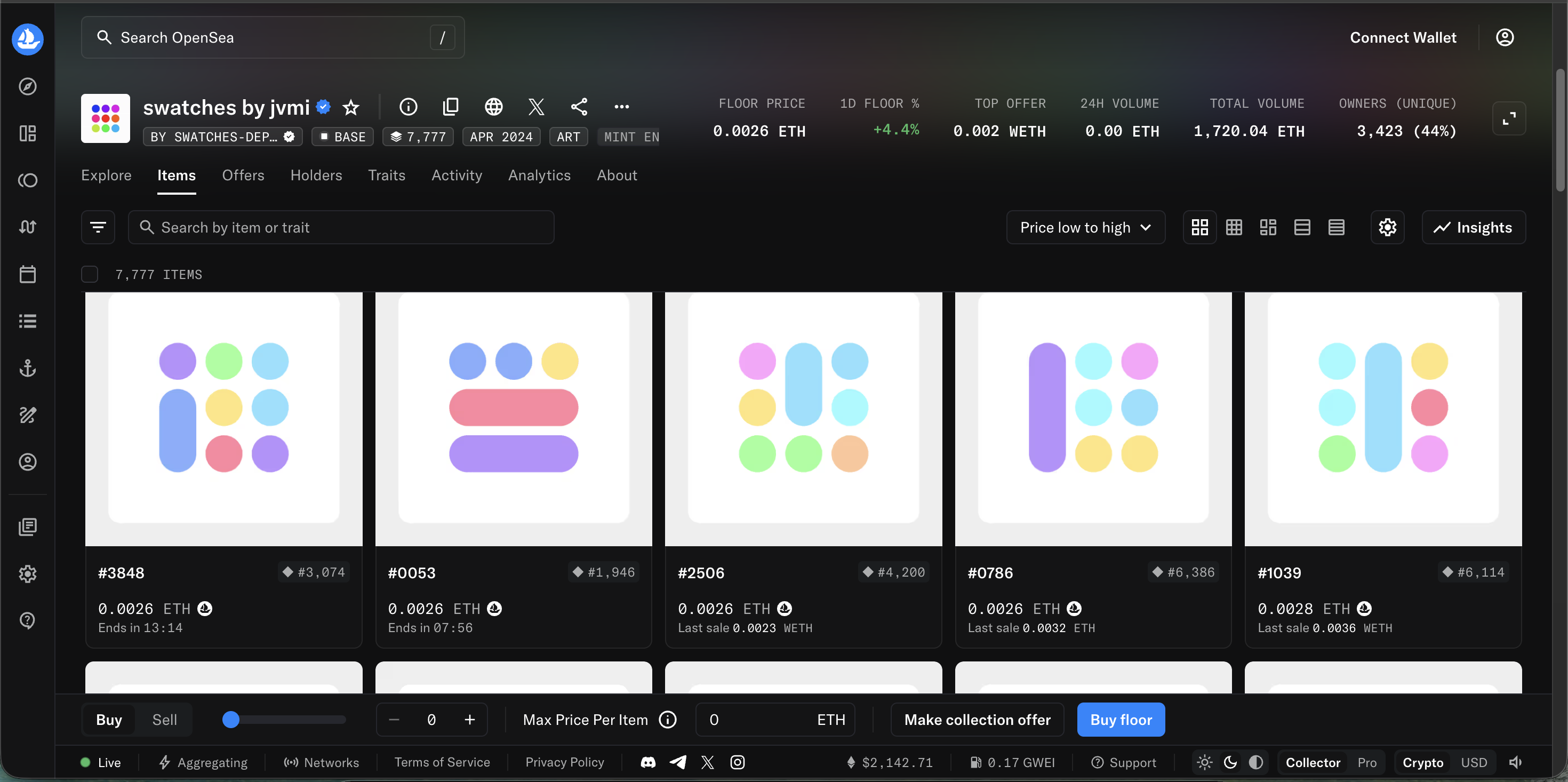The width and height of the screenshot is (1568, 782).
Task: Favorite the collection with the star icon
Action: point(350,107)
